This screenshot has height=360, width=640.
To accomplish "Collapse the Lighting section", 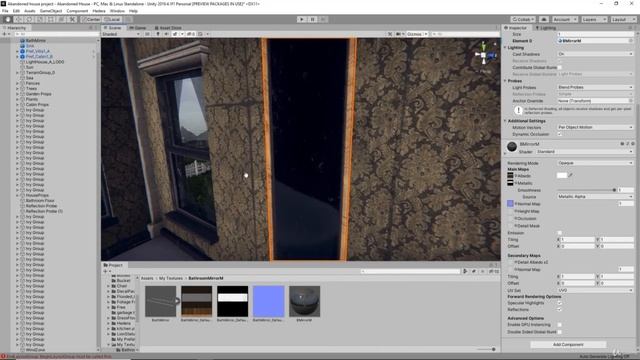I will click(x=505, y=48).
